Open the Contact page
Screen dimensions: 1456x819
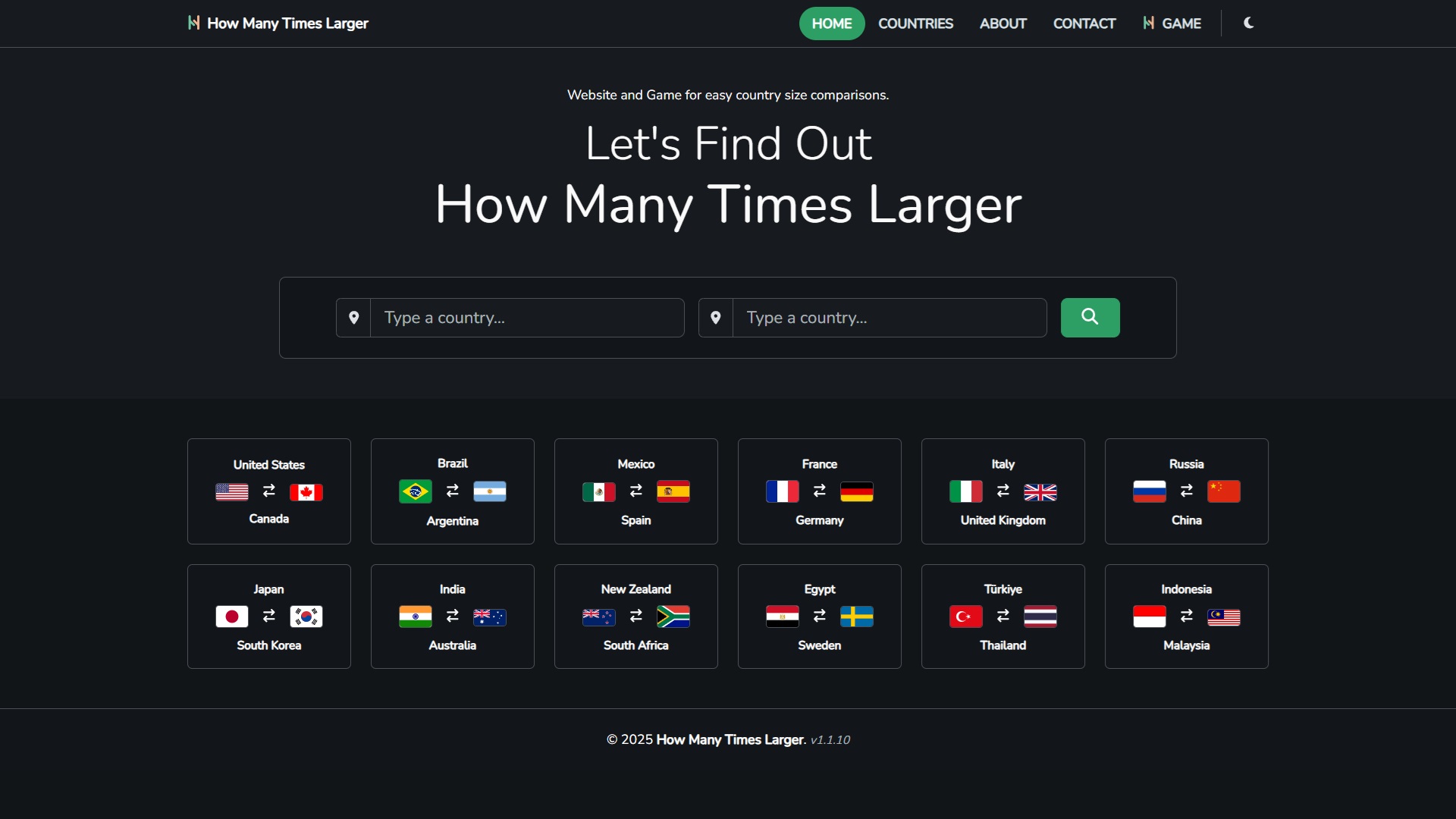(1084, 24)
